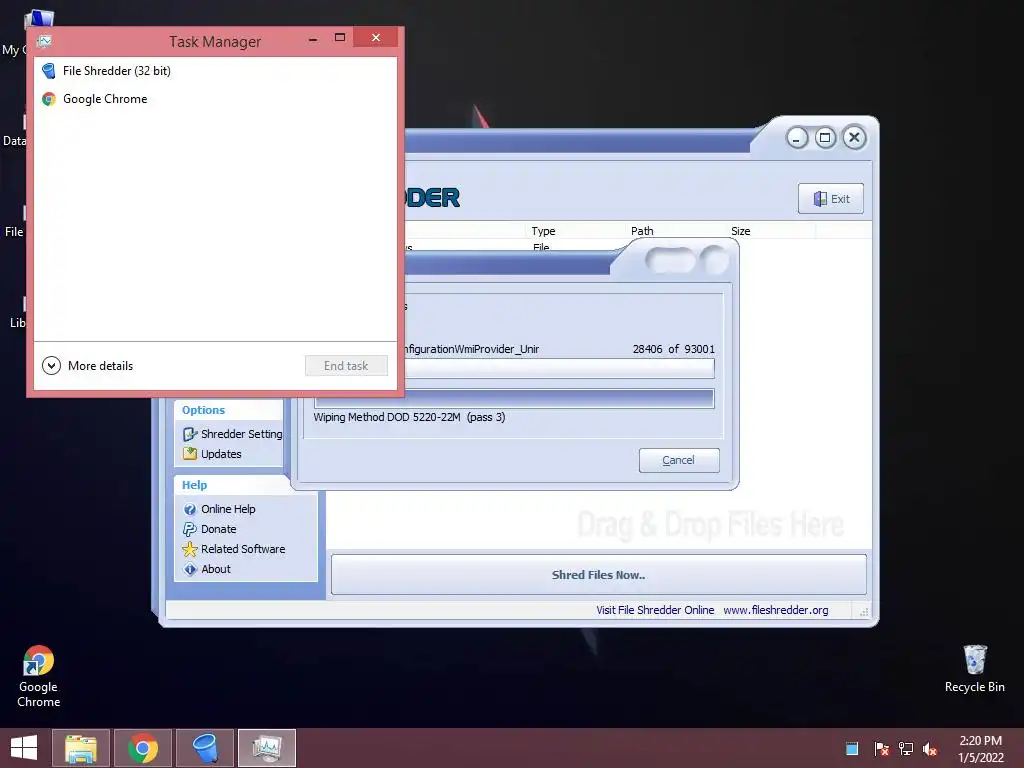Screen dimensions: 1024x768
Task: Click the Help section header
Action: pos(195,485)
